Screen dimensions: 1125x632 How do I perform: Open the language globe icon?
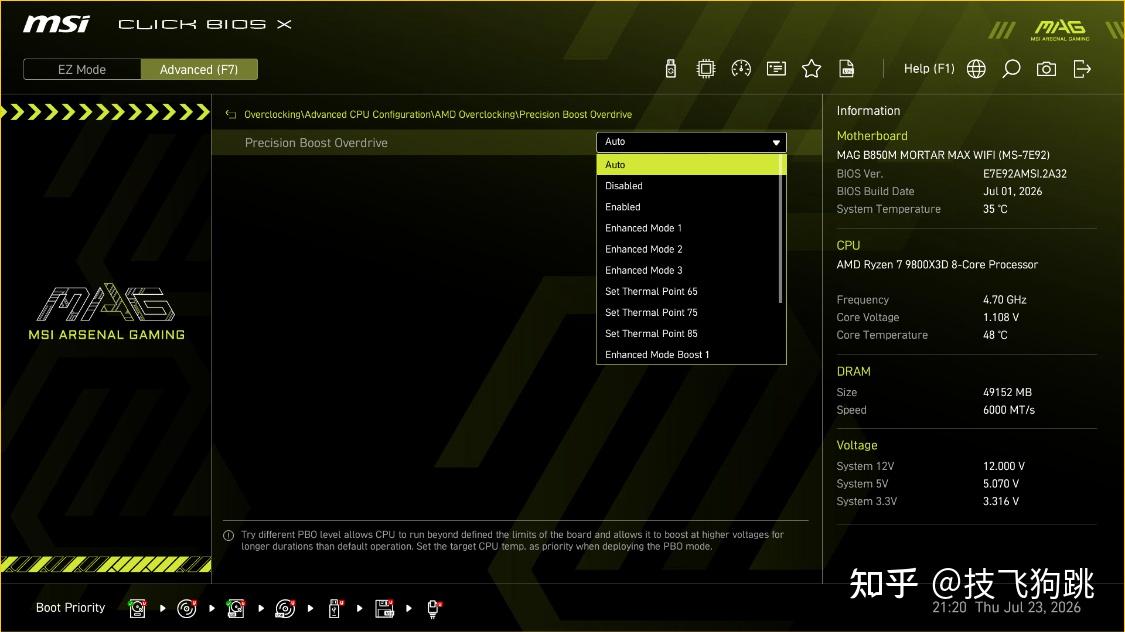tap(976, 69)
